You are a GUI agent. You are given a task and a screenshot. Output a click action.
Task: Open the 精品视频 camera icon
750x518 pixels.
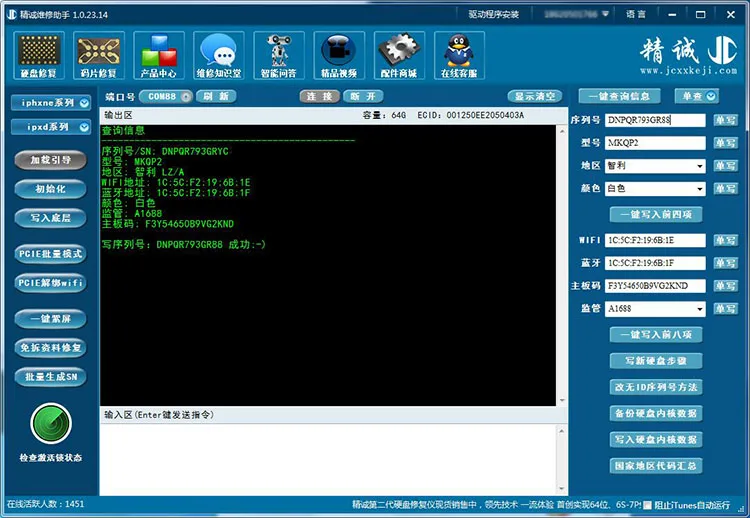(339, 55)
